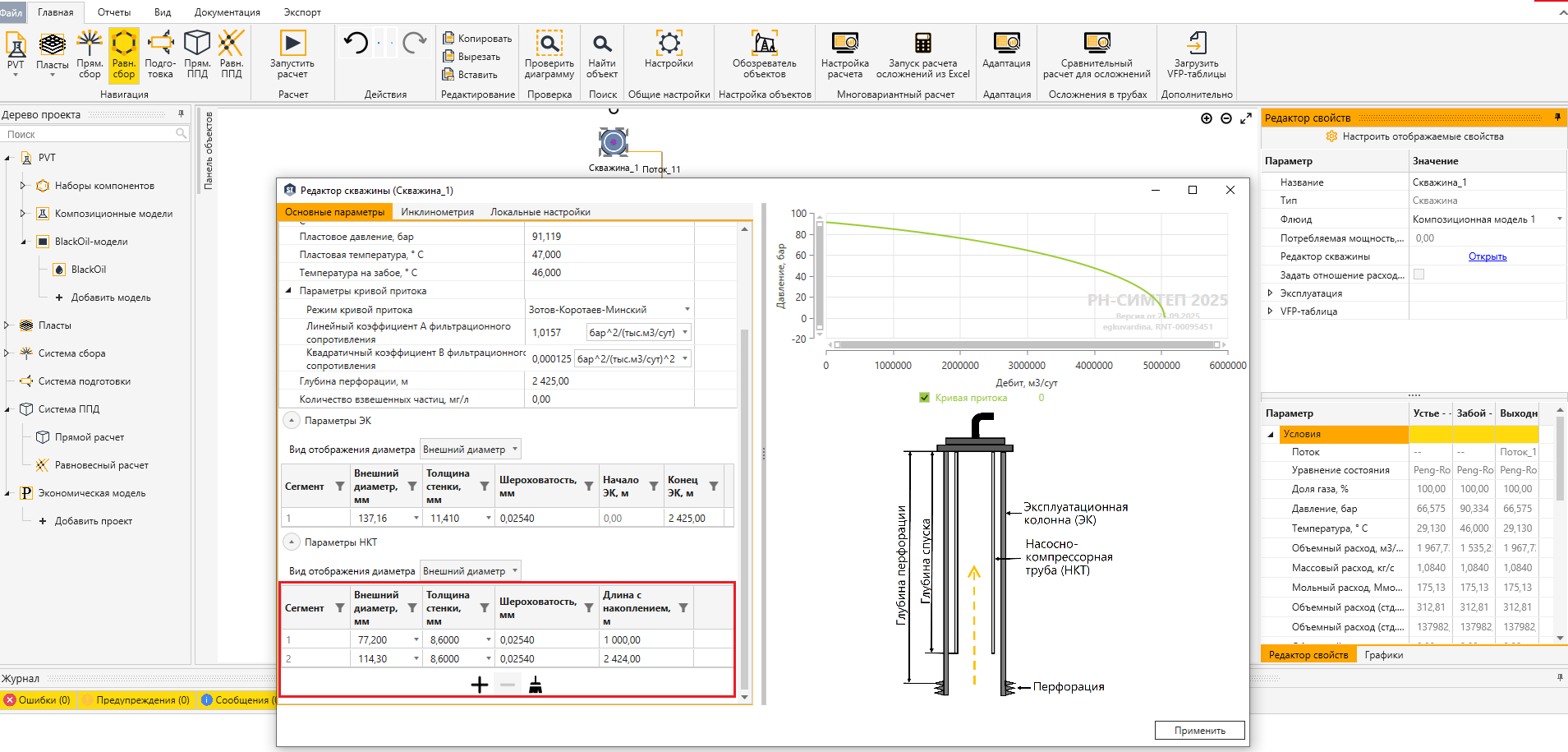Click the chart's horizontal range slider
This screenshot has height=752, width=1568.
(x=1027, y=344)
